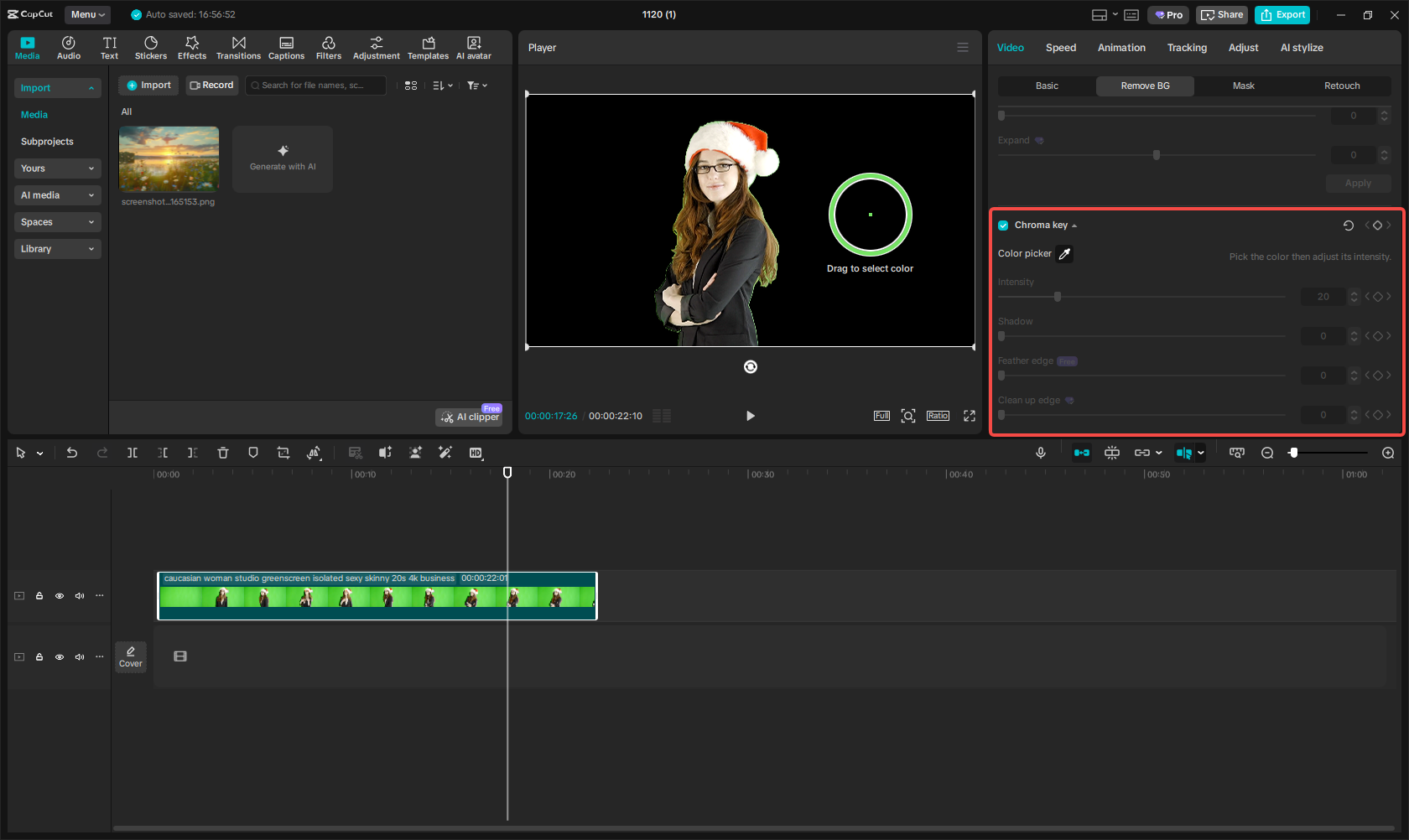Expand the Spaces section in the sidebar

(x=57, y=221)
